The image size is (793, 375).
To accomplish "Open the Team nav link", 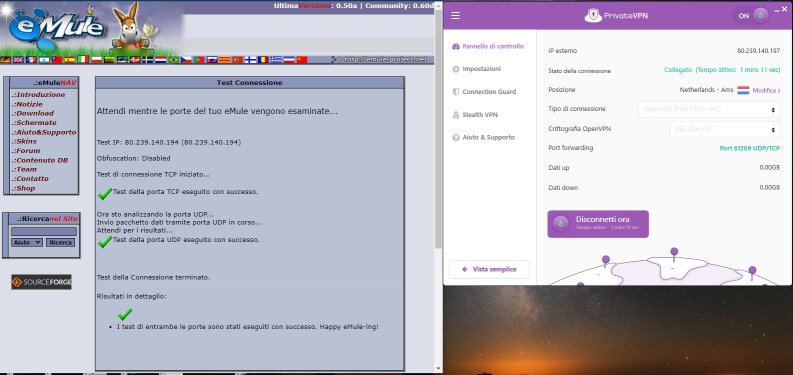I will [x=24, y=169].
